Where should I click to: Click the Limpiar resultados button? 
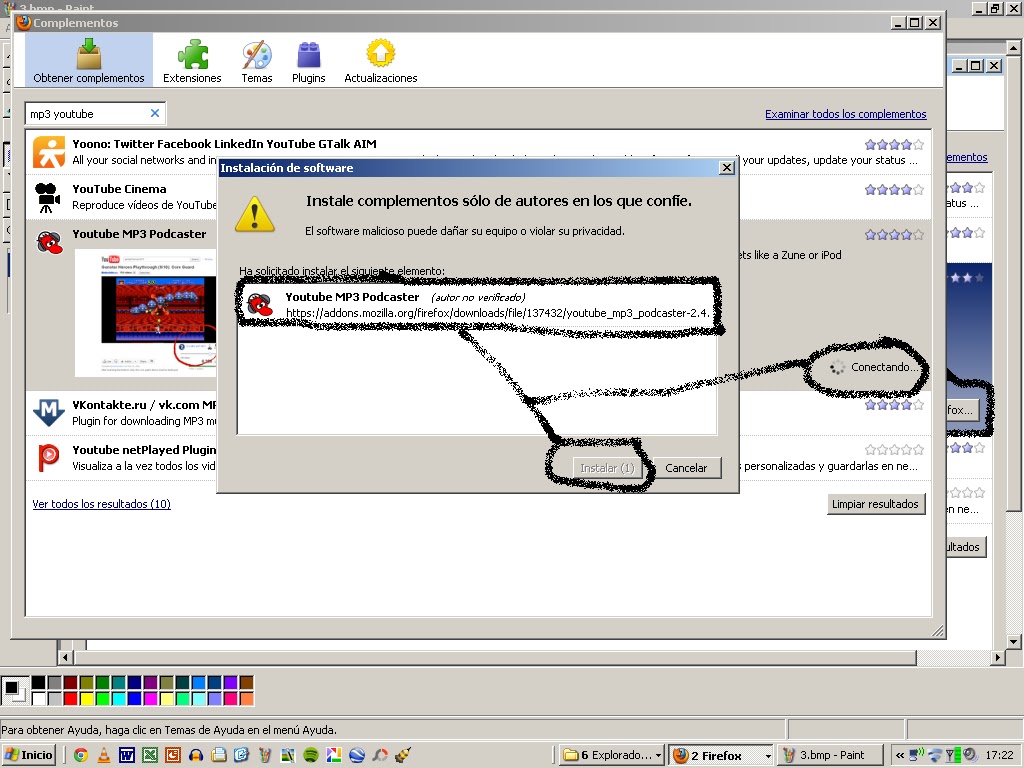coord(875,504)
